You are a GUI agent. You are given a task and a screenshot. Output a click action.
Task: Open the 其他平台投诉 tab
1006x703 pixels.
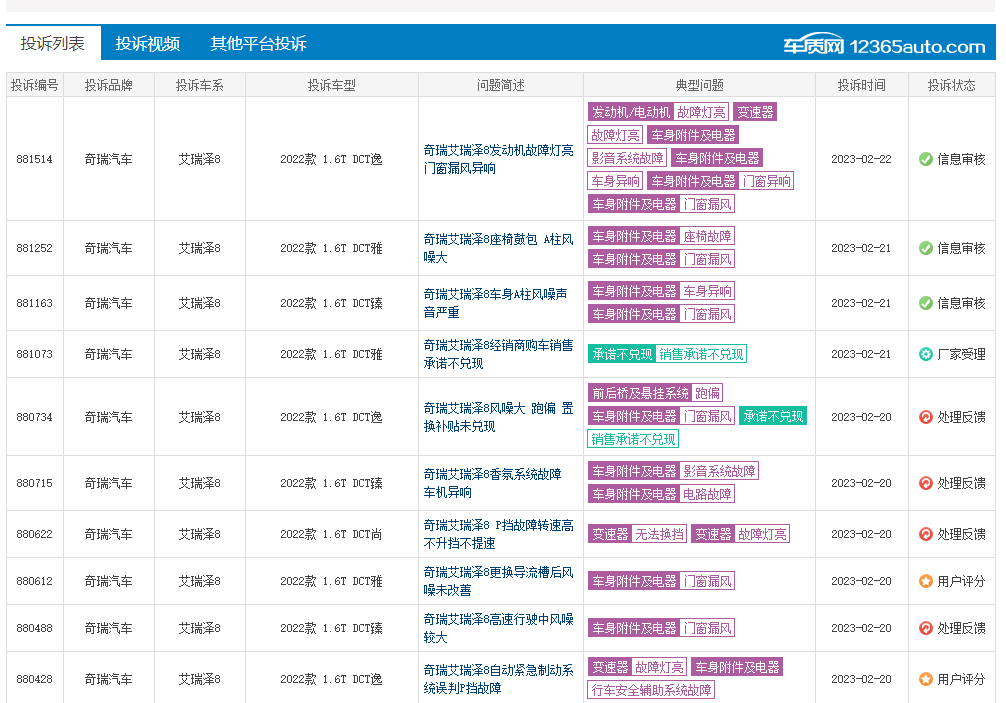coord(259,43)
